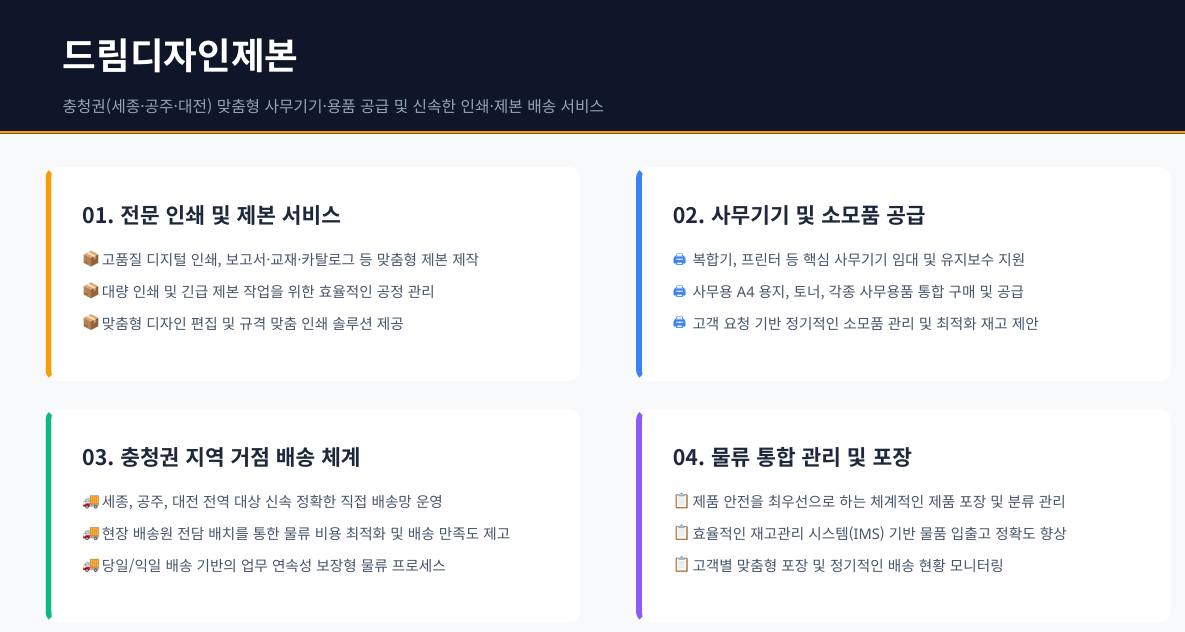
Task: Open the 03. 충청권 지역 거점 배송 체계 heading
Action: tap(221, 457)
